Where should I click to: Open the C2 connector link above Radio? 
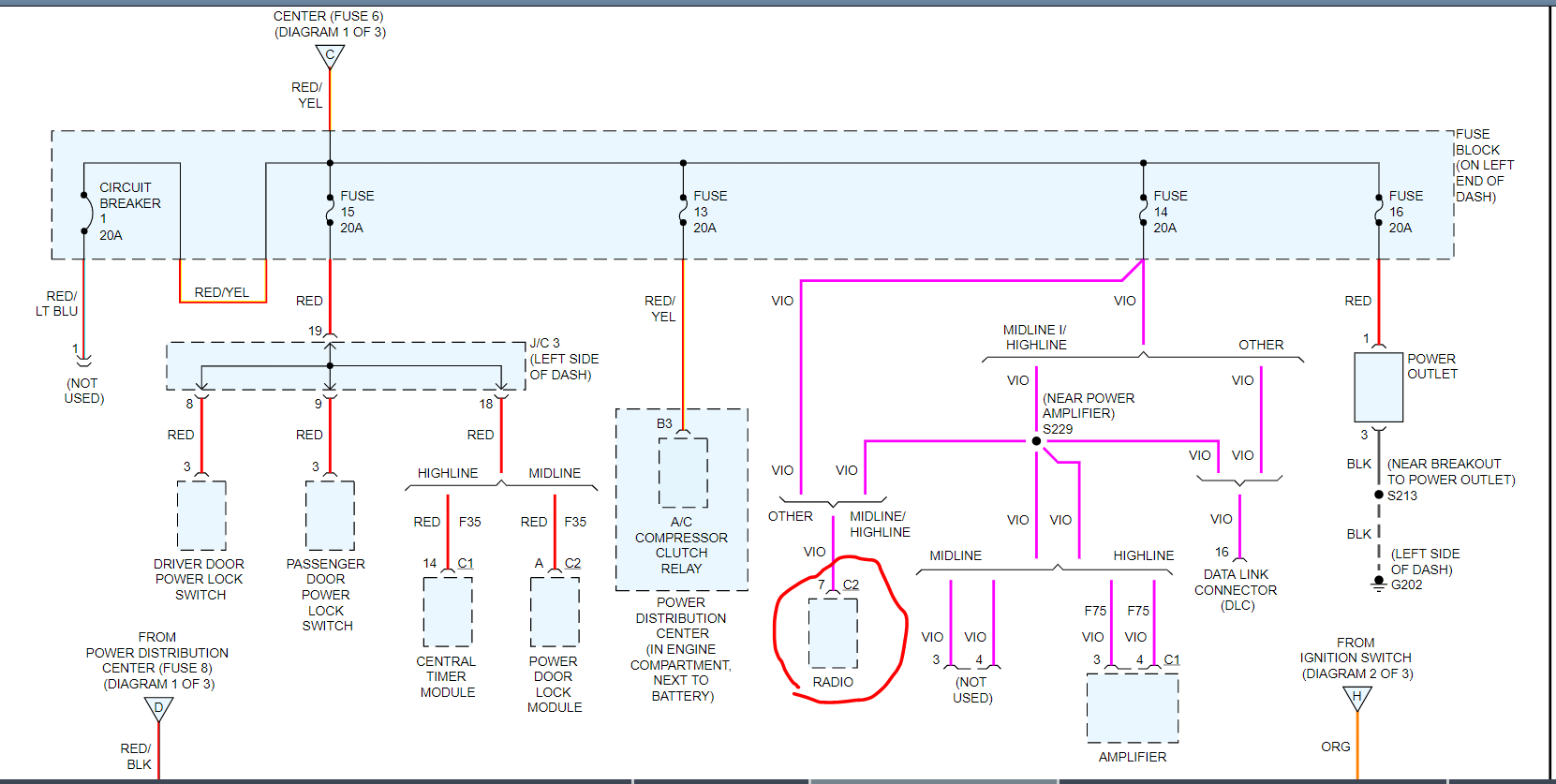point(851,584)
